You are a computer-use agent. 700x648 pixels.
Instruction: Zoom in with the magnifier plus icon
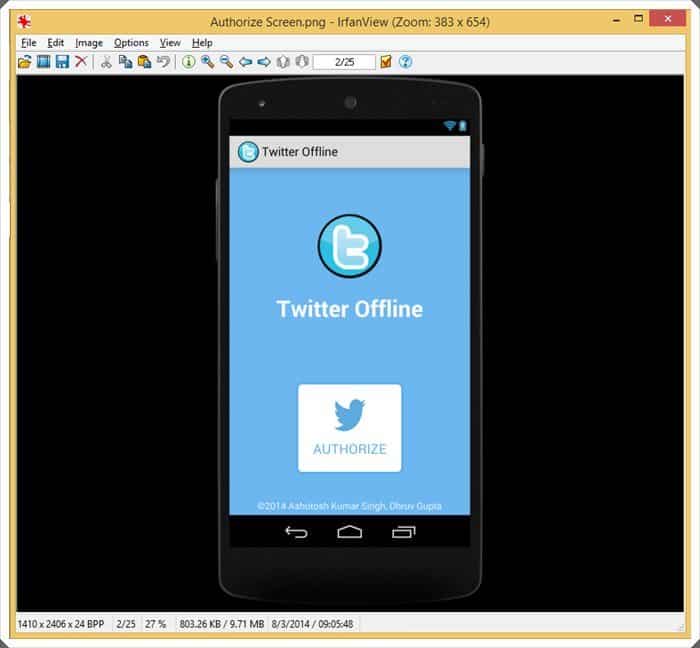click(207, 62)
